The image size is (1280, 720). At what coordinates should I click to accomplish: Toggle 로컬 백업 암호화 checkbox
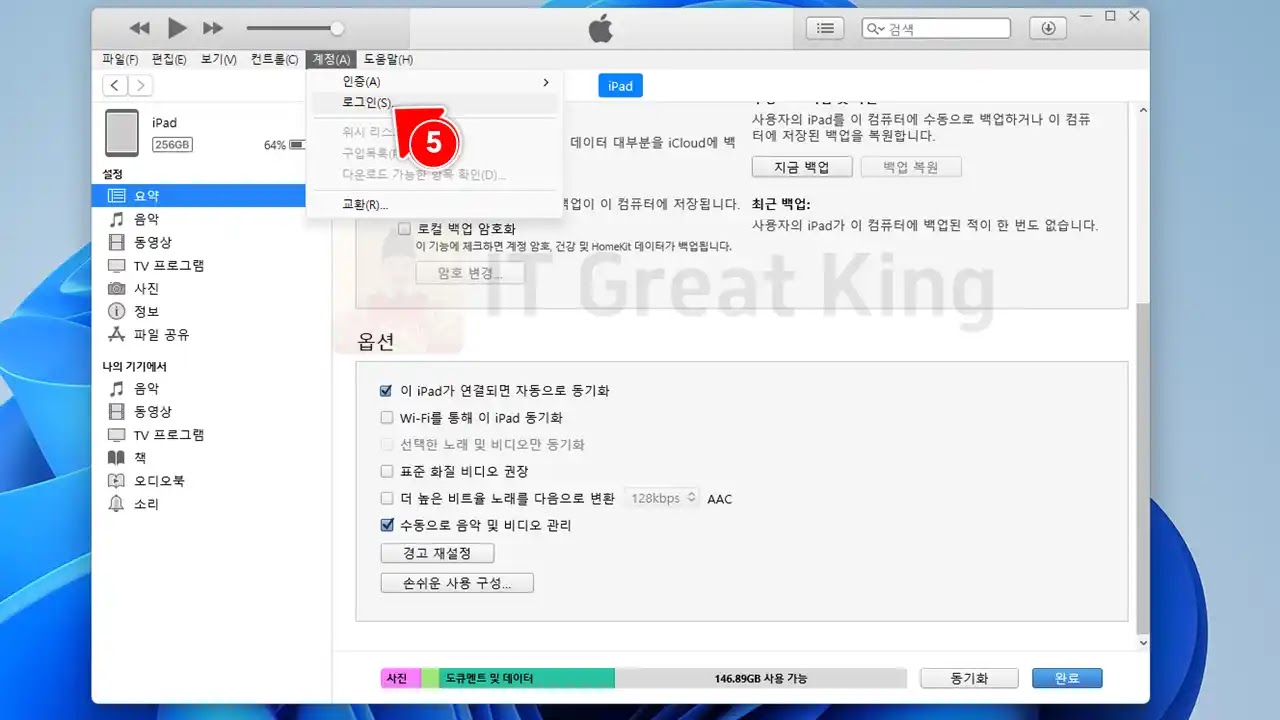point(405,228)
